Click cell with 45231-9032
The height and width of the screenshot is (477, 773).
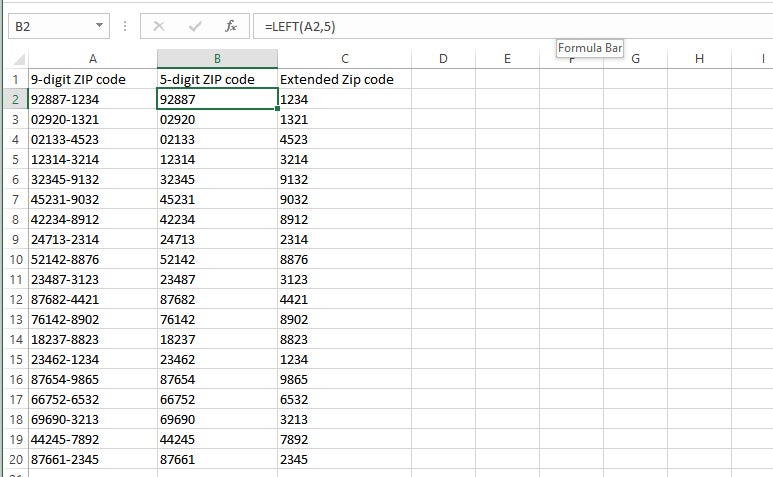tap(93, 200)
